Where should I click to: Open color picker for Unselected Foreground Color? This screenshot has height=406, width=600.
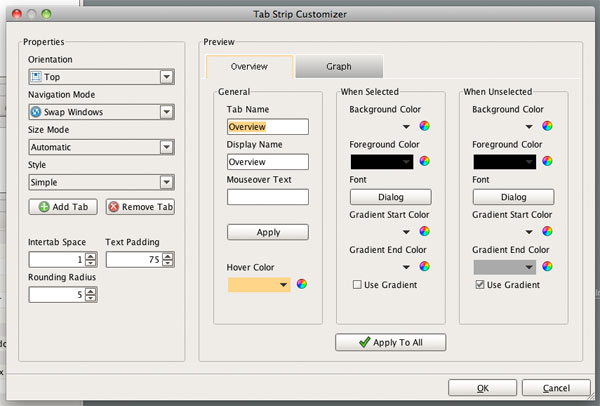(547, 161)
